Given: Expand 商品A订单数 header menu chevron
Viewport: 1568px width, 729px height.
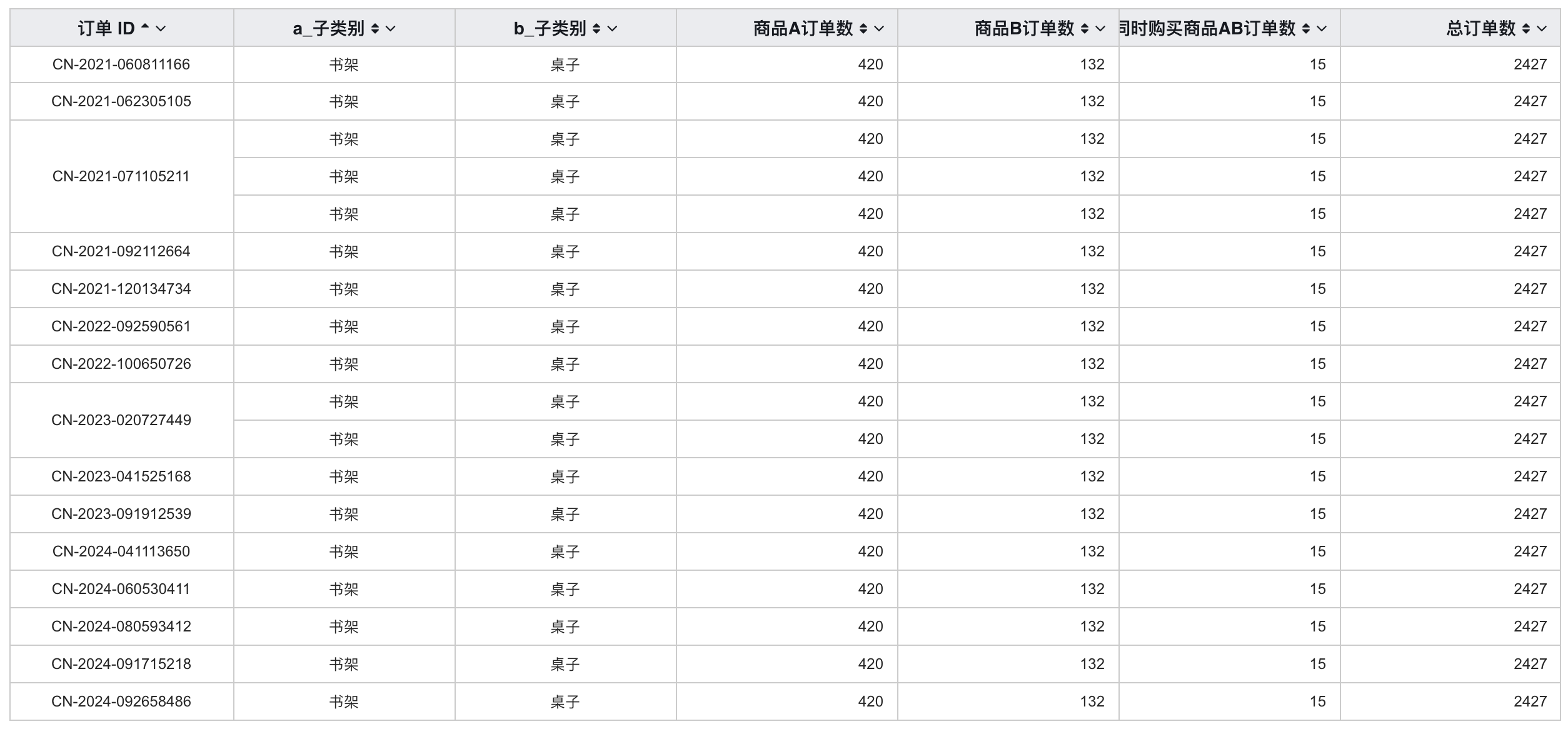Looking at the screenshot, I should coord(879,28).
